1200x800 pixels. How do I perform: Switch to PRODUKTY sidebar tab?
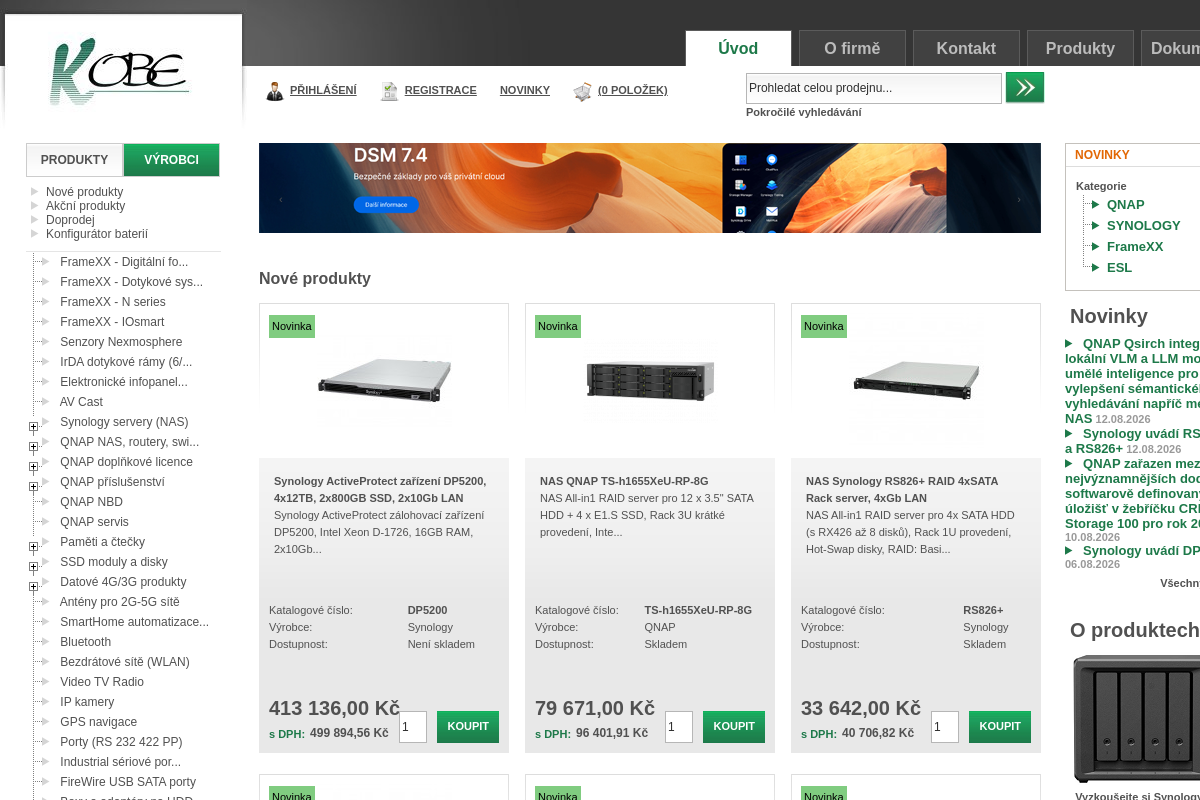pyautogui.click(x=74, y=160)
